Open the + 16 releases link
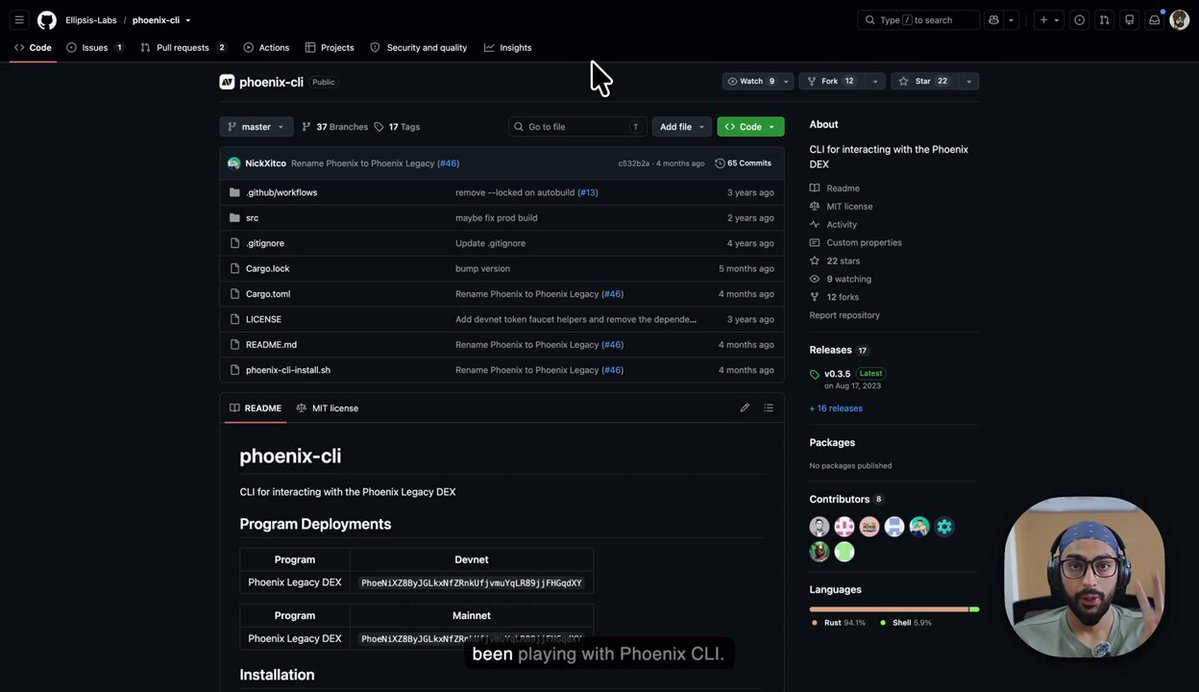The image size is (1199, 692). pyautogui.click(x=836, y=408)
